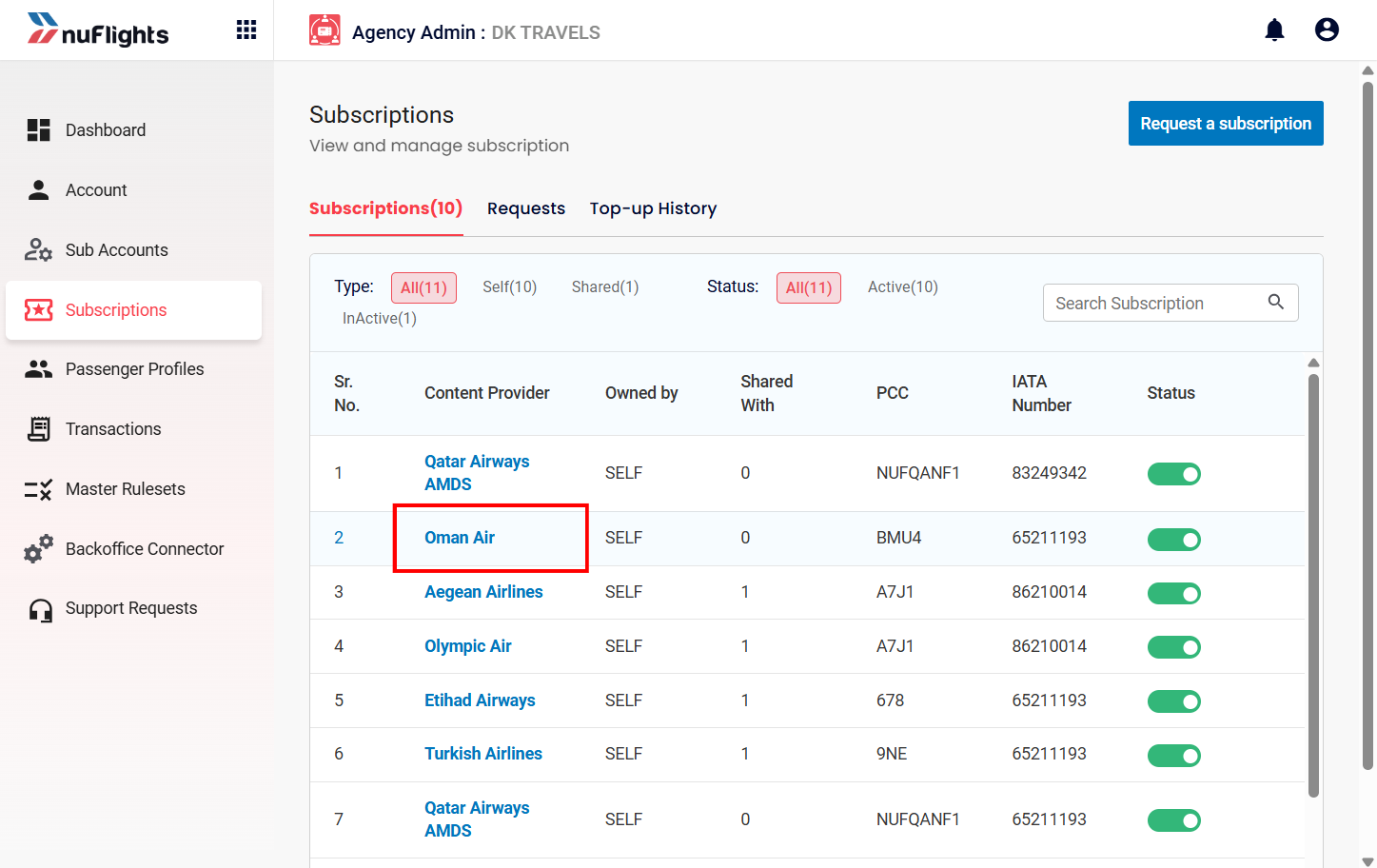This screenshot has height=868, width=1377.
Task: Click the Backoffice Connector gears icon
Action: tap(38, 549)
